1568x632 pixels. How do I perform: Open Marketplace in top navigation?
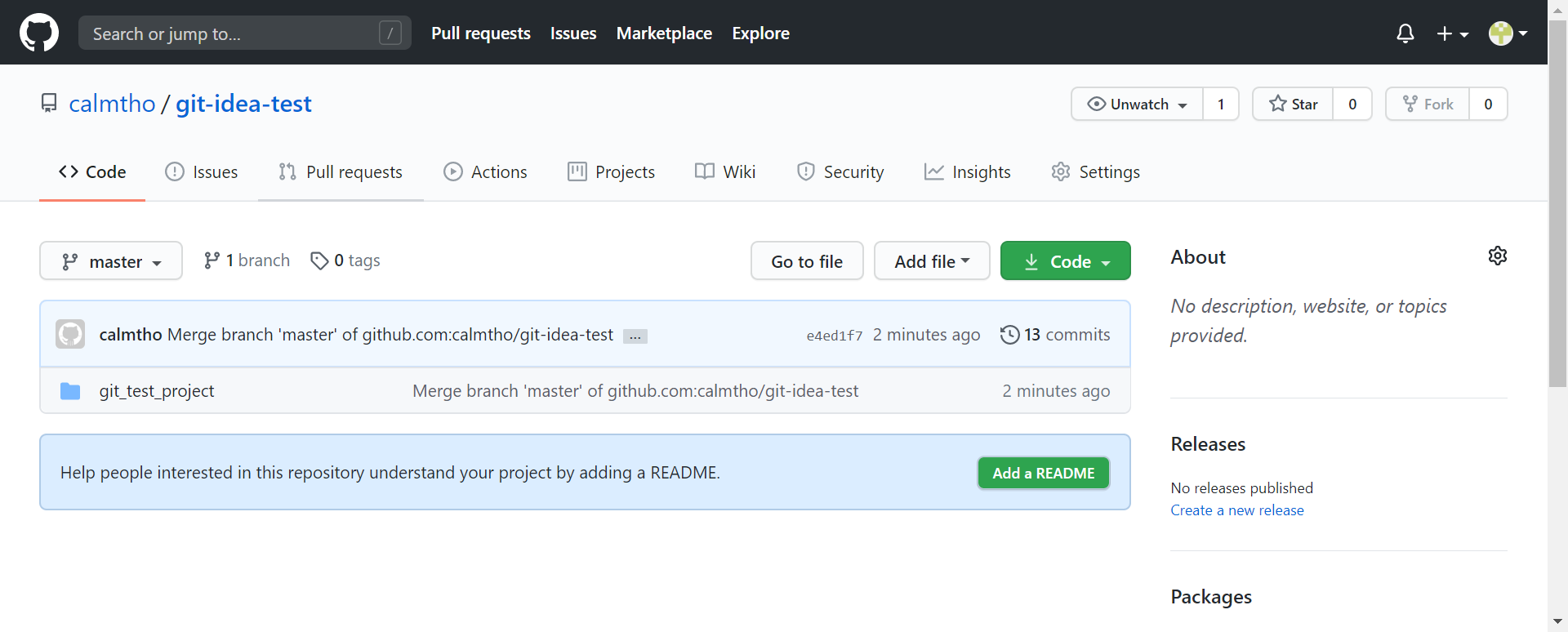tap(664, 33)
